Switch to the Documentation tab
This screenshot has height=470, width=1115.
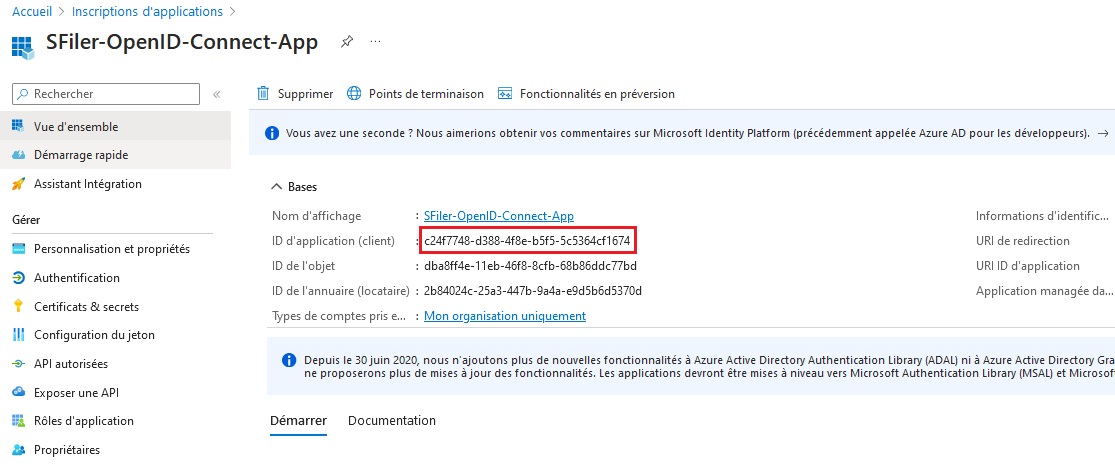392,420
